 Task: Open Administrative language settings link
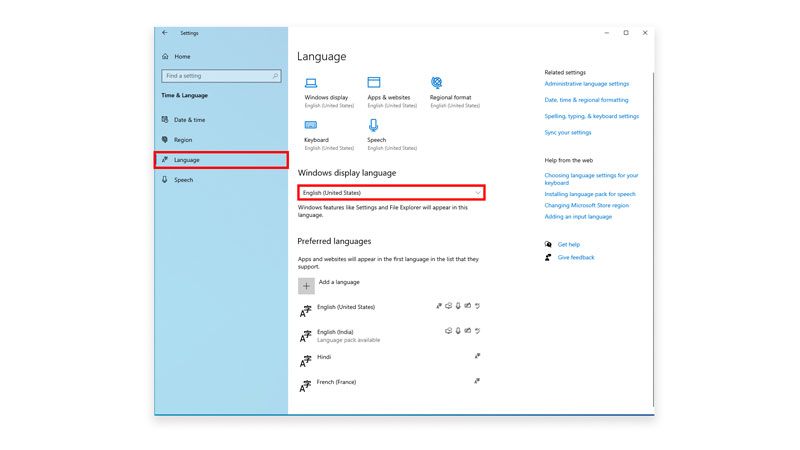(x=587, y=84)
